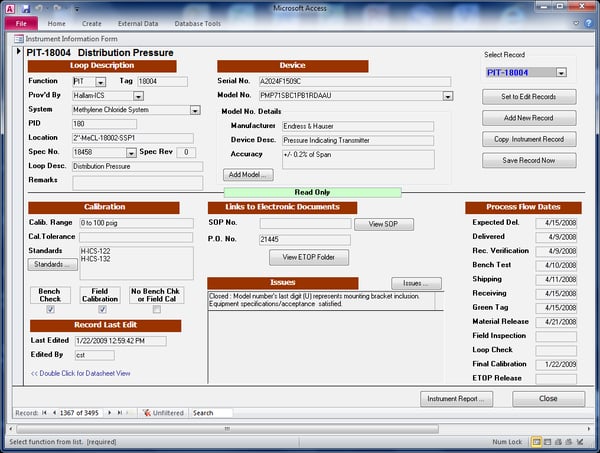Click the Instrument Information Form tab icon
Screen dimensions: 600x453
18,39
